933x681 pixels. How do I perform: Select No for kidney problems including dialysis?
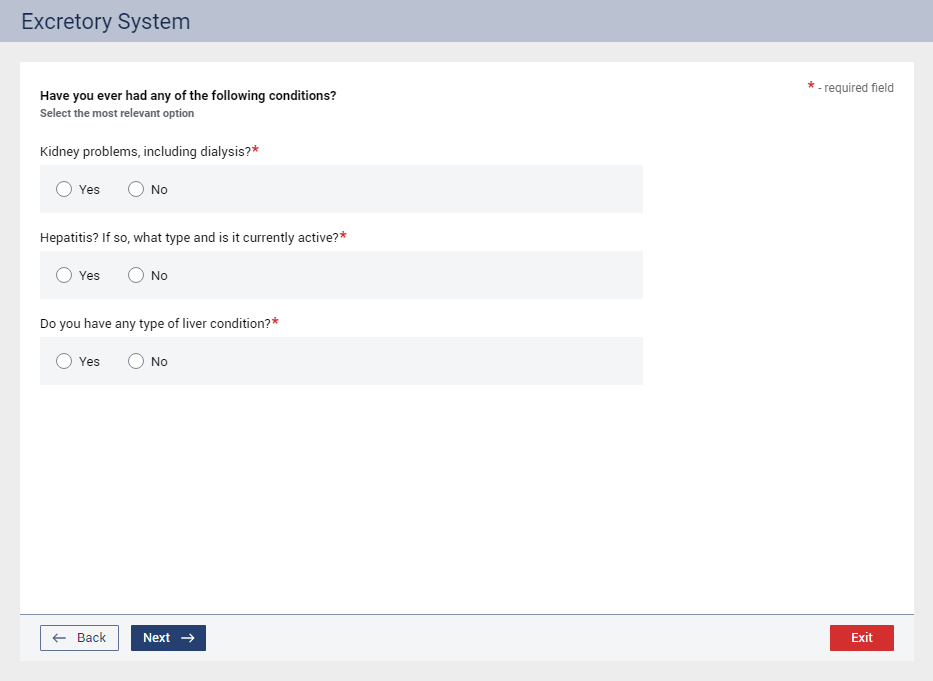[x=136, y=189]
